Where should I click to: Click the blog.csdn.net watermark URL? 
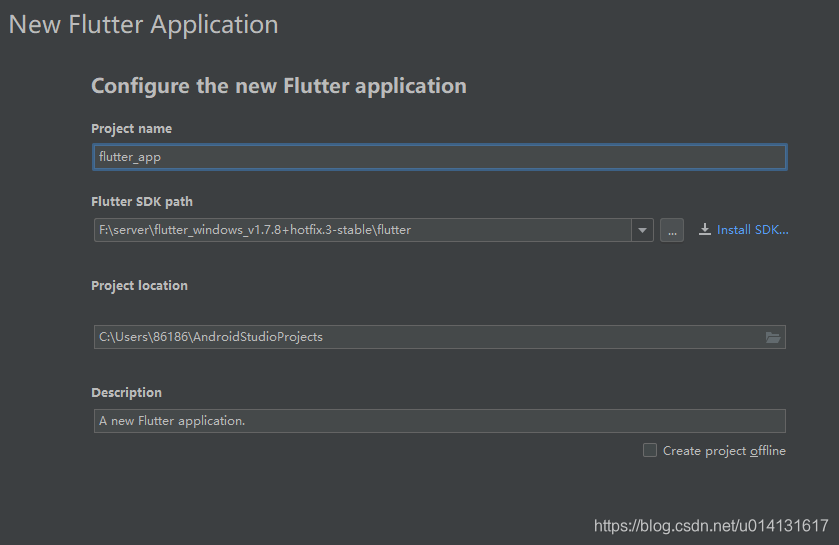[x=711, y=526]
